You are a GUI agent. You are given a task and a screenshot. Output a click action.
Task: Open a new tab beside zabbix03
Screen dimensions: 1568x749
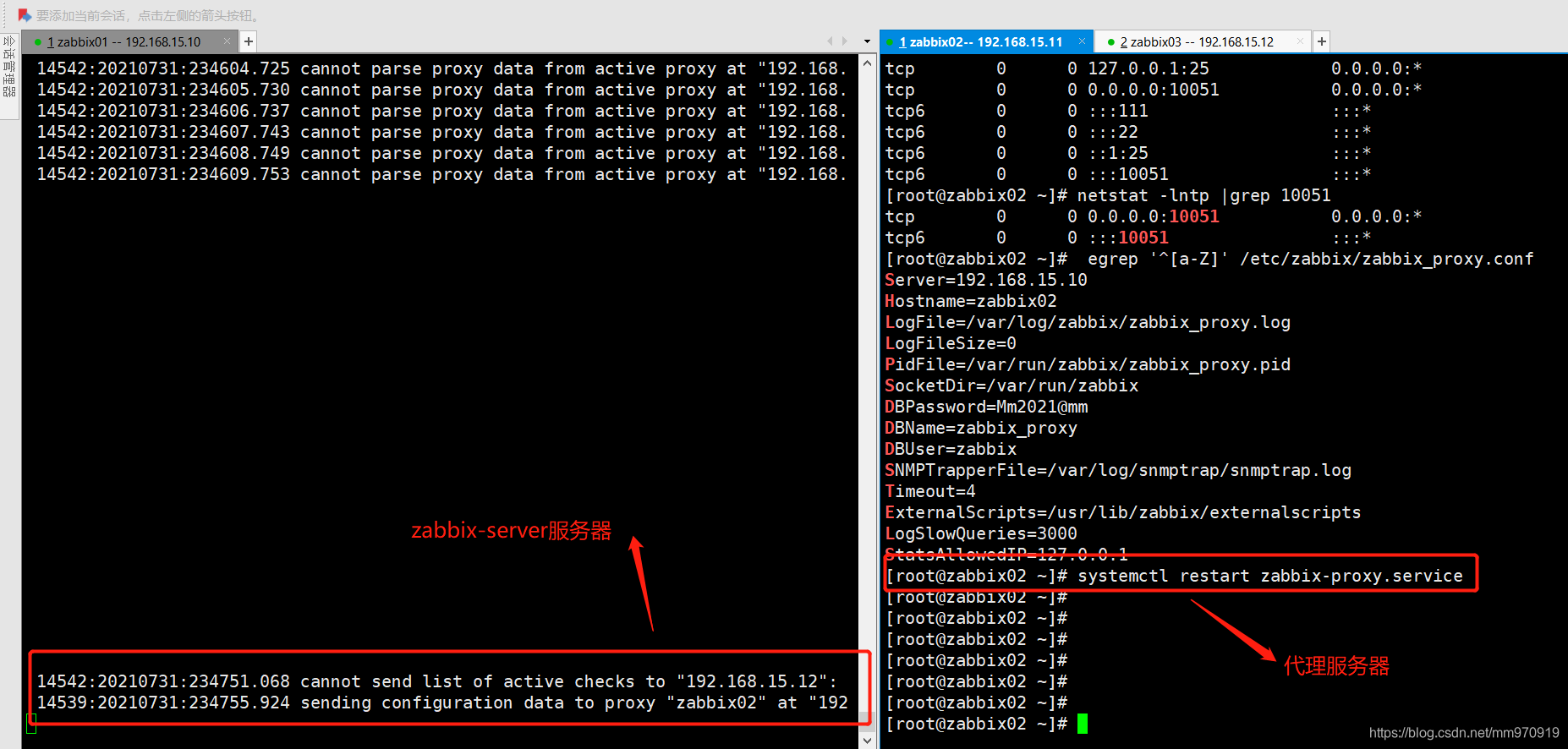click(x=1322, y=41)
